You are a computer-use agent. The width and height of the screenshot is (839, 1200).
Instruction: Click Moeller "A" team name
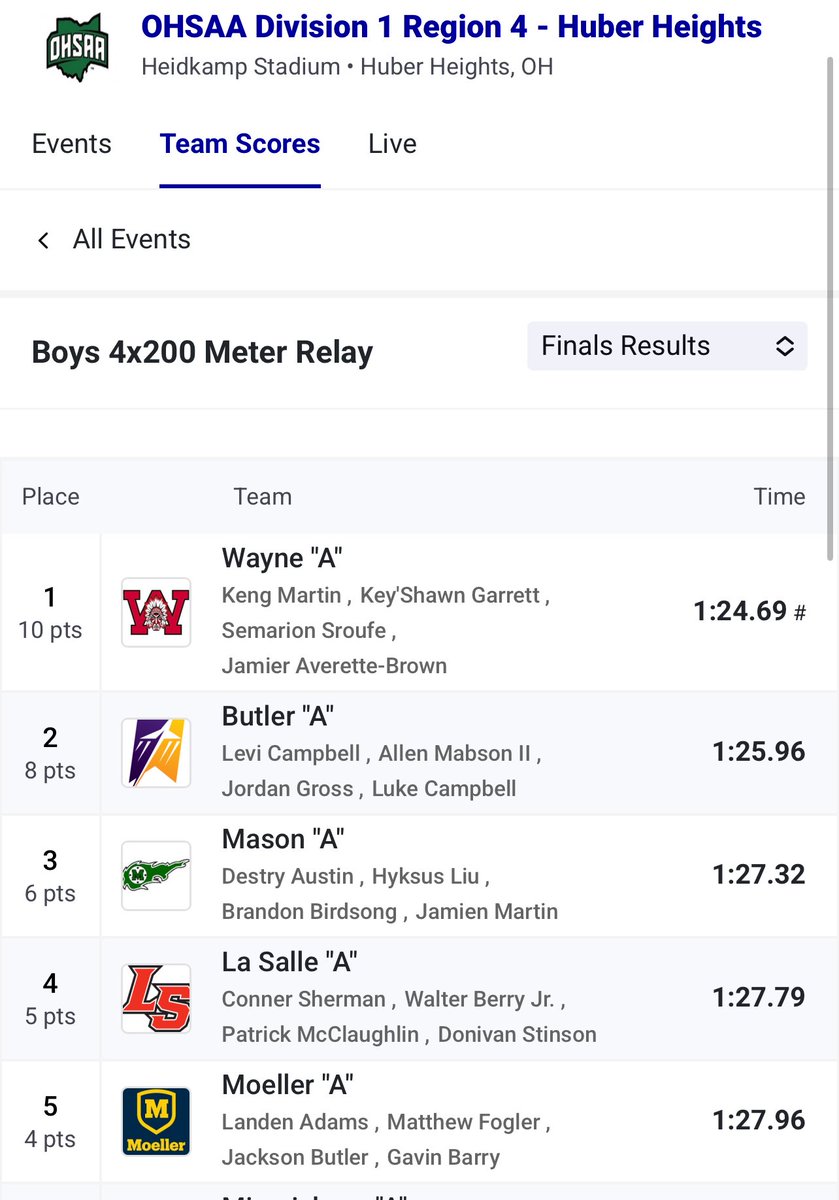coord(288,1085)
